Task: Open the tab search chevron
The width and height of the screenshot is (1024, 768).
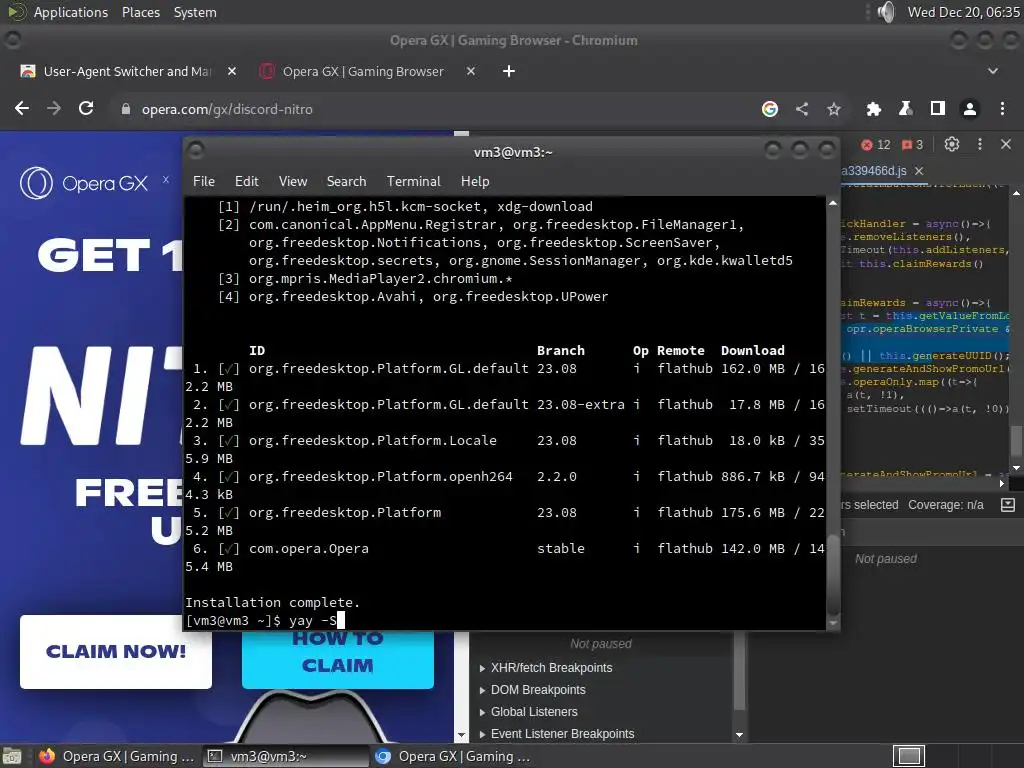Action: point(993,71)
